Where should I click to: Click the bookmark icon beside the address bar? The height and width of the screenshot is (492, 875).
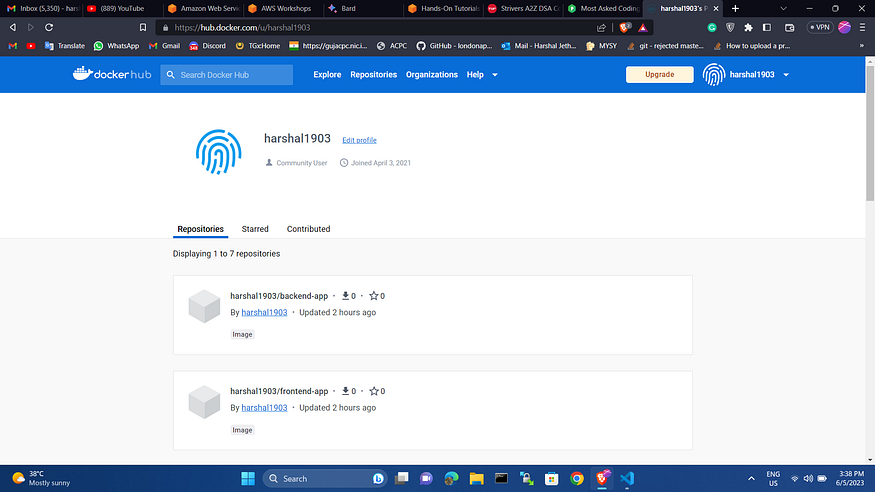point(143,27)
